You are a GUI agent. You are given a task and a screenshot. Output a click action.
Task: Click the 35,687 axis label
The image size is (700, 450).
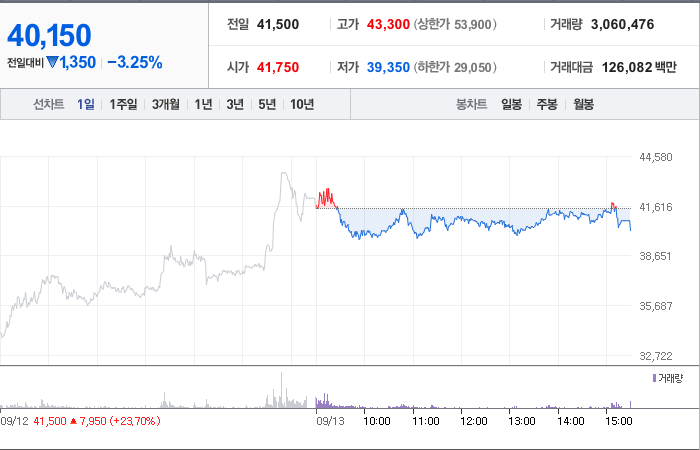click(x=655, y=306)
